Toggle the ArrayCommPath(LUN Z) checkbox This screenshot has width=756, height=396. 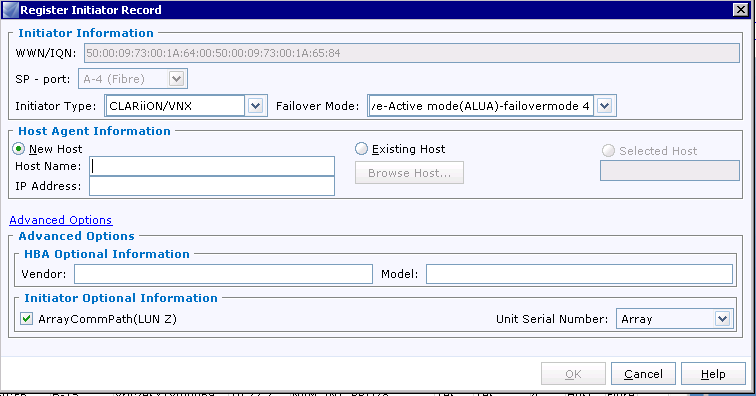[27, 319]
